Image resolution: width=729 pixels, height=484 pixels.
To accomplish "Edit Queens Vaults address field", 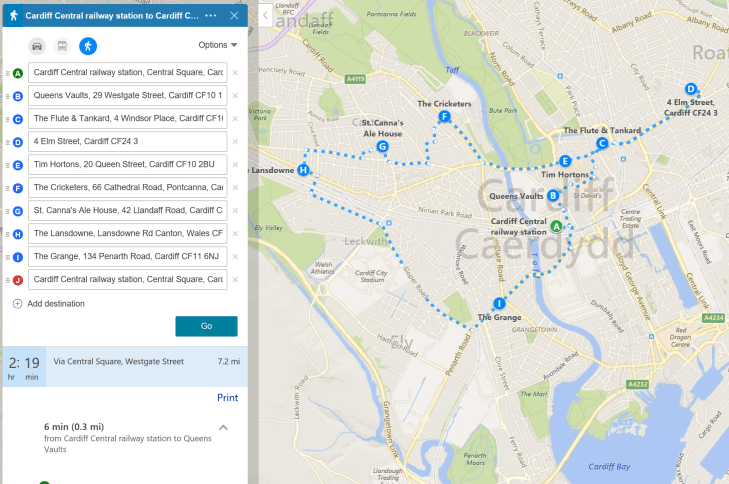I will [x=127, y=95].
